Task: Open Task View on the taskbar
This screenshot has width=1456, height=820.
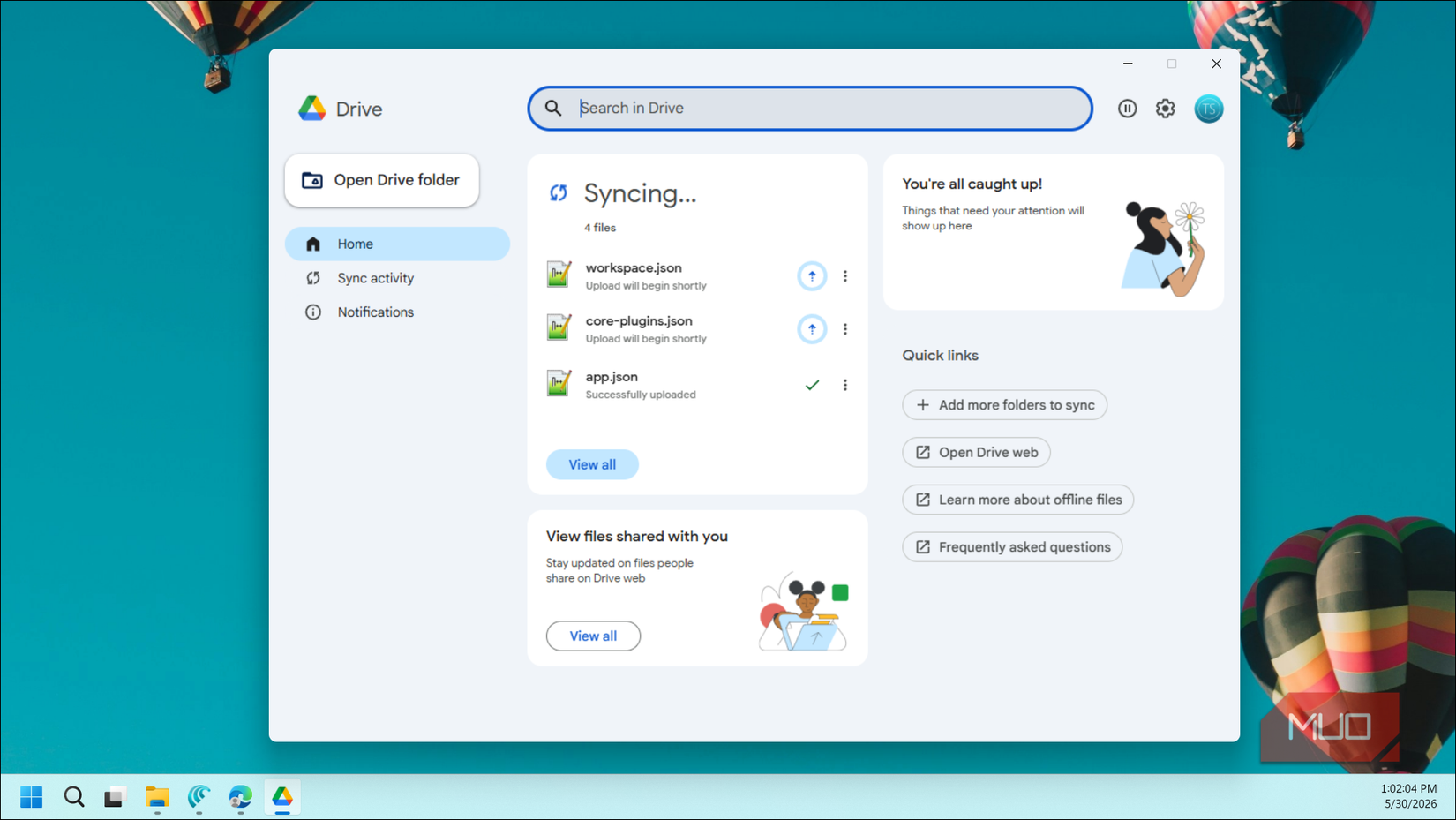Action: (x=115, y=797)
